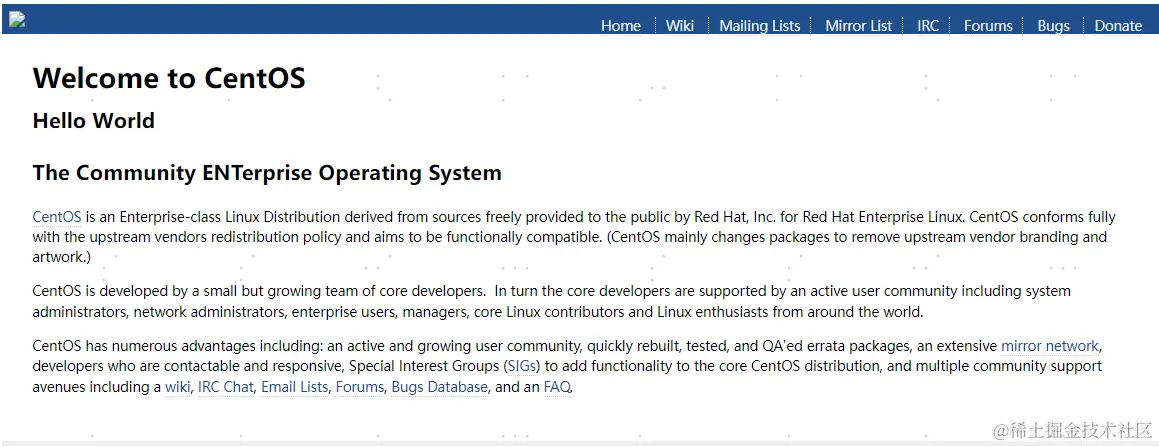1159x447 pixels.
Task: Follow the CentOS link starting the first paragraph
Action: (x=57, y=217)
